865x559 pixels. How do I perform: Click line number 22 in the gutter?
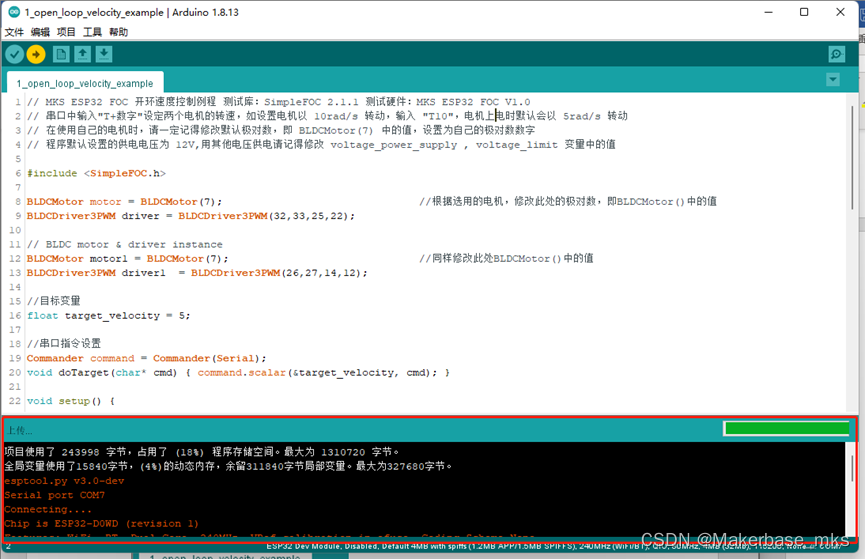pyautogui.click(x=15, y=401)
